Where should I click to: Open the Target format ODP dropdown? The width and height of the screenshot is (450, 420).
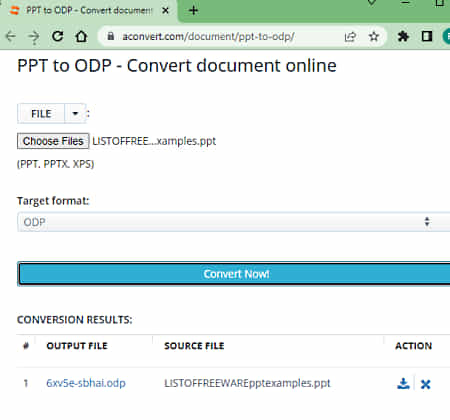point(233,222)
